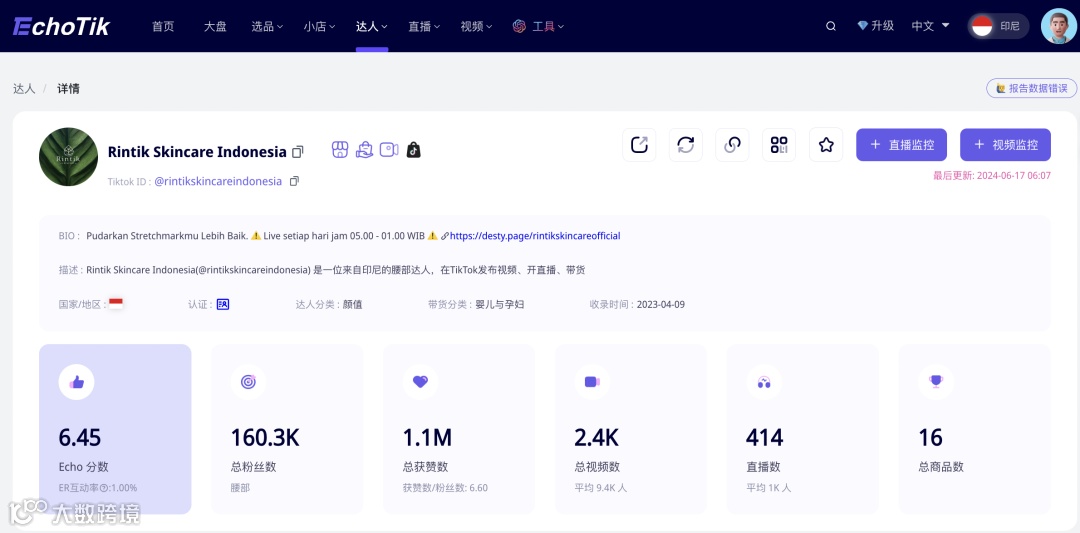Click the 直播监控 button
Viewport: 1080px width, 533px height.
(902, 145)
